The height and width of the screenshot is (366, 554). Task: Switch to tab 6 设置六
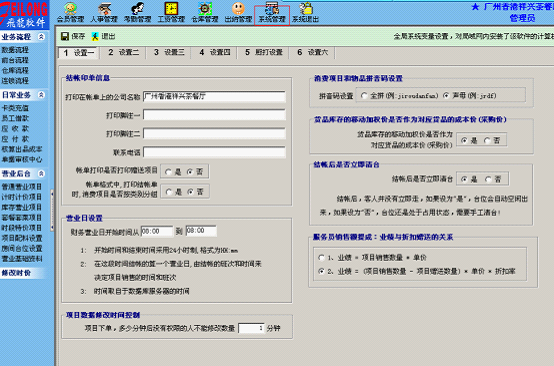tap(313, 52)
